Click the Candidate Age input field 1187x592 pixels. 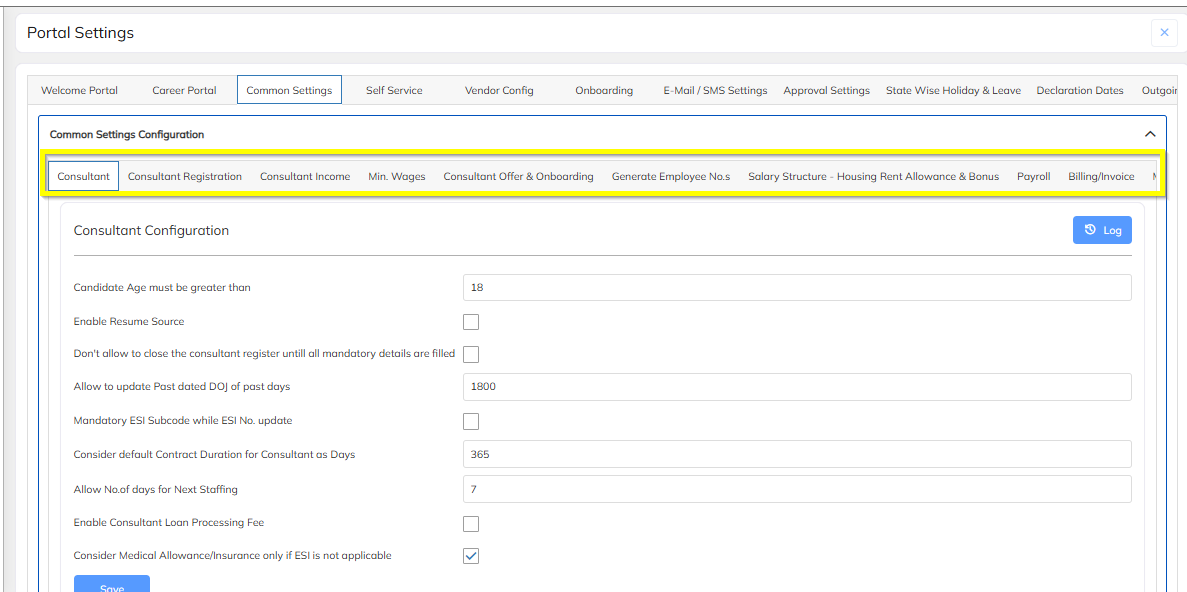pyautogui.click(x=797, y=288)
